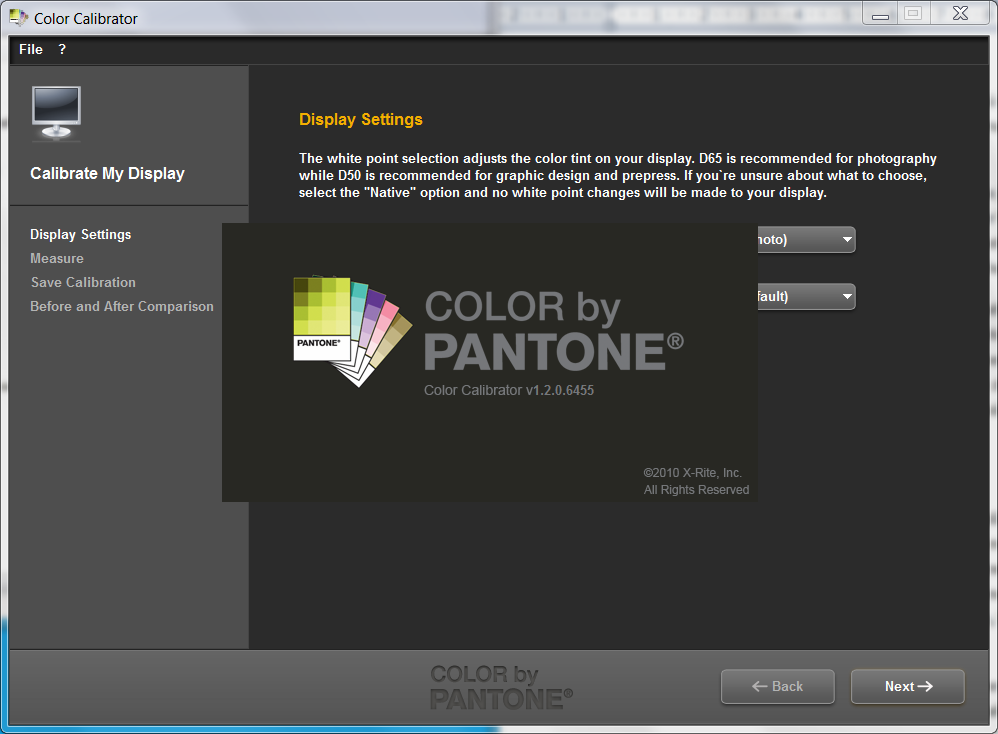Screen dimensions: 998x734
Task: Close the Color Calibrator window
Action: click(x=959, y=14)
